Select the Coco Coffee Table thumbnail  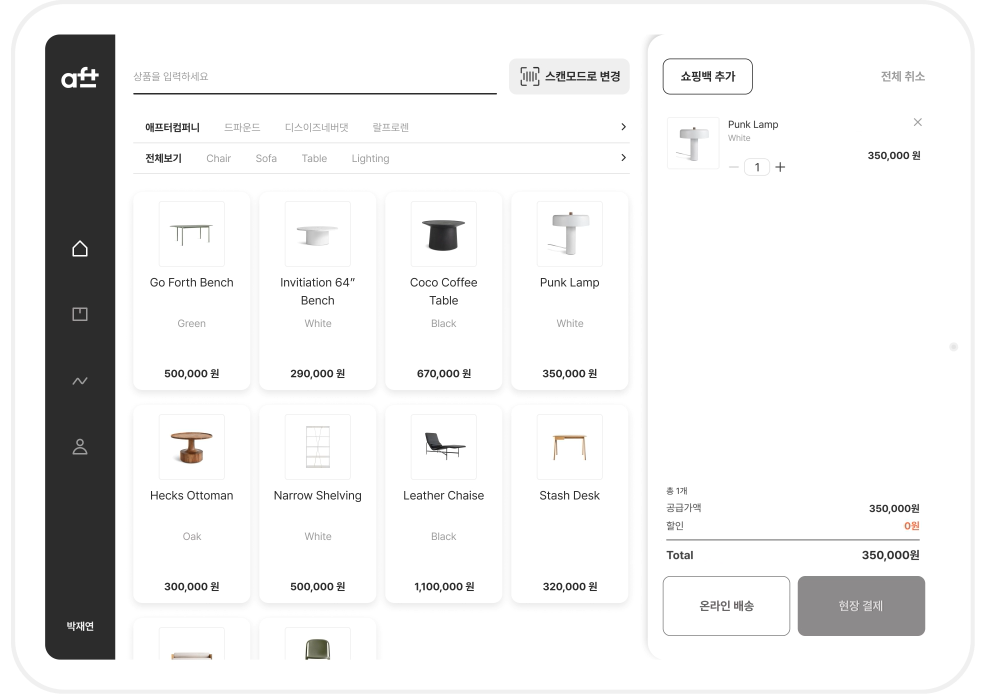tap(444, 234)
